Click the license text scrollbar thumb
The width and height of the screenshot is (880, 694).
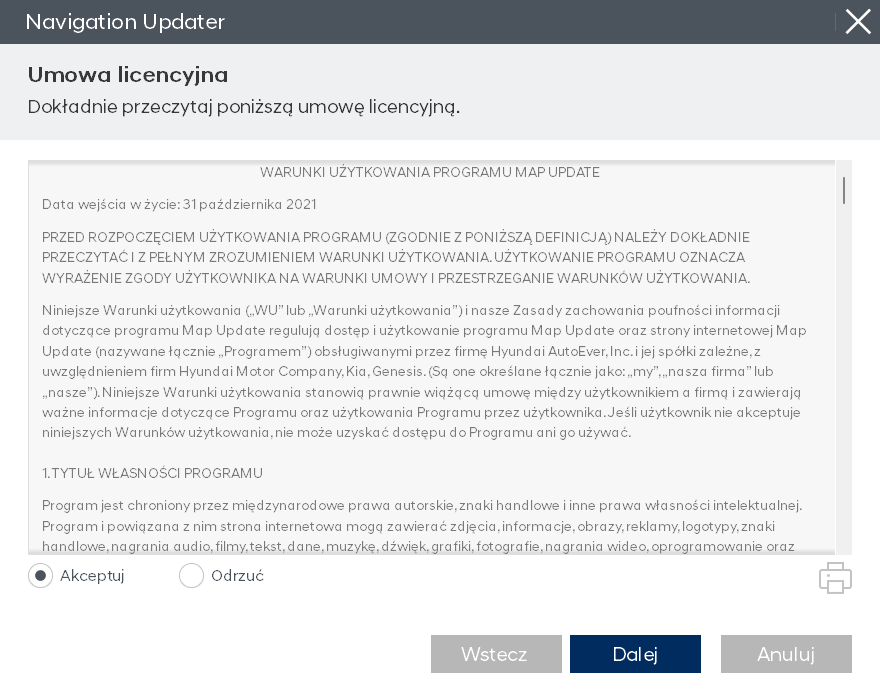click(x=844, y=190)
